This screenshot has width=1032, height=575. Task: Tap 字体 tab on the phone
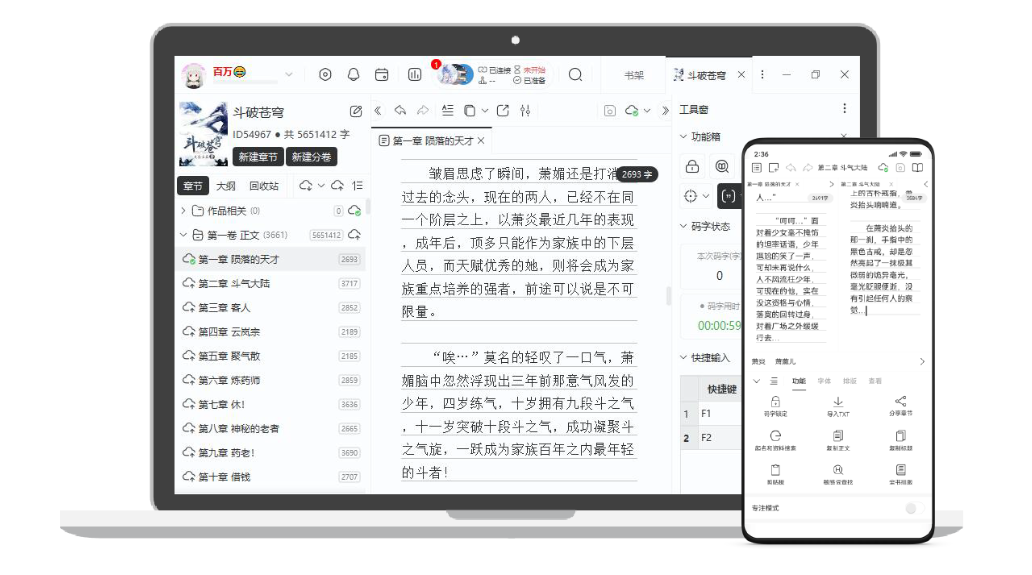tap(824, 381)
